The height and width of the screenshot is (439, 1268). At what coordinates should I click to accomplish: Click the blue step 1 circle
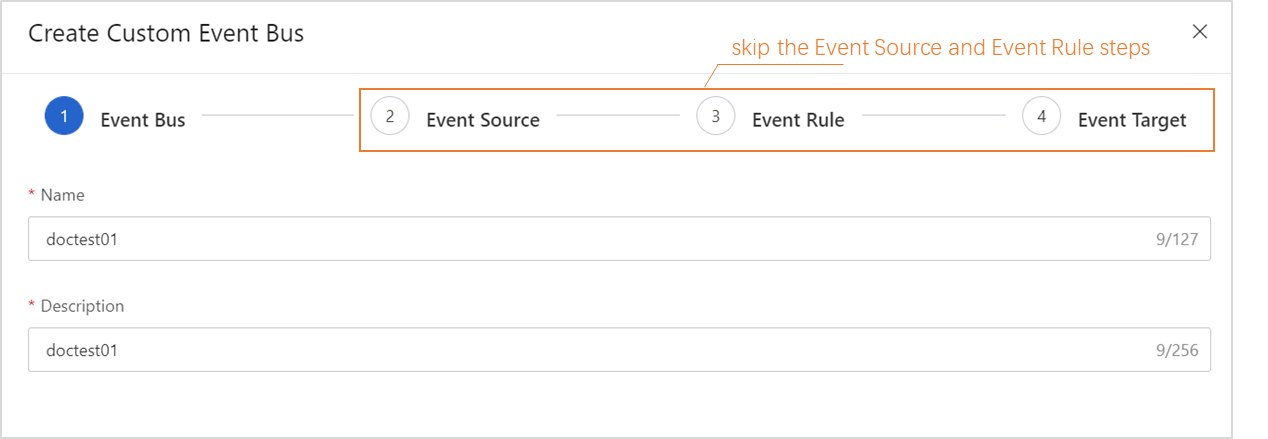[x=64, y=117]
